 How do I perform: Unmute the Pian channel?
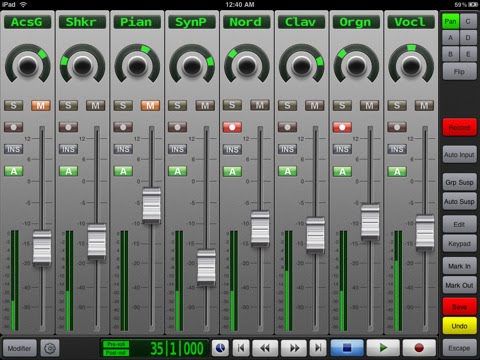pos(150,106)
